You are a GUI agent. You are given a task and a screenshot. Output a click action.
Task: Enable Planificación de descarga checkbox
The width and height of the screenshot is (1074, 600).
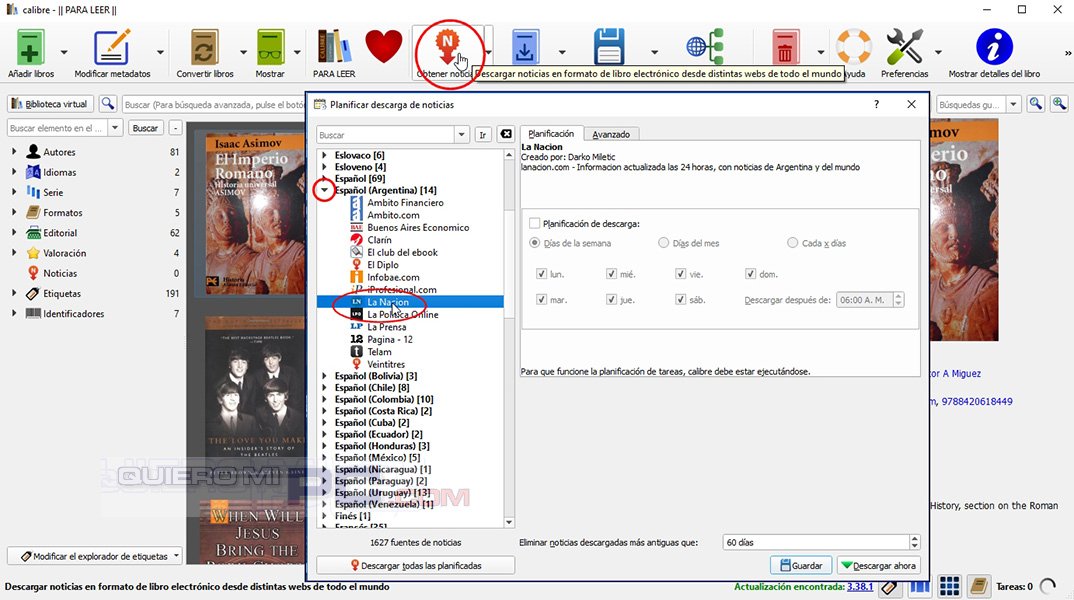pyautogui.click(x=534, y=223)
